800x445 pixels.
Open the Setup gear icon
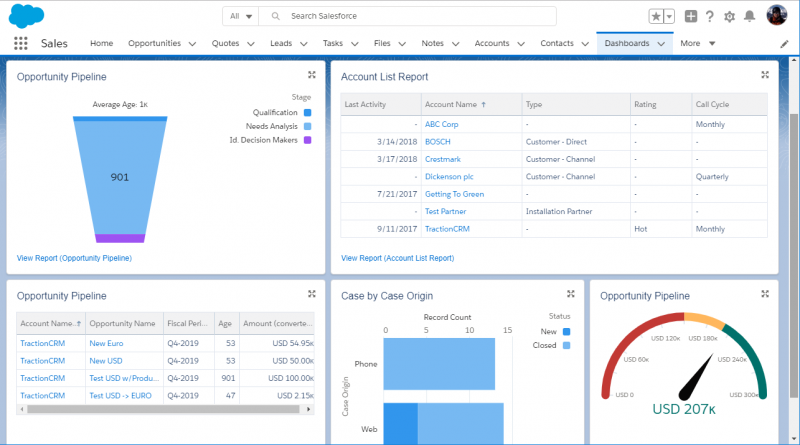[x=730, y=16]
